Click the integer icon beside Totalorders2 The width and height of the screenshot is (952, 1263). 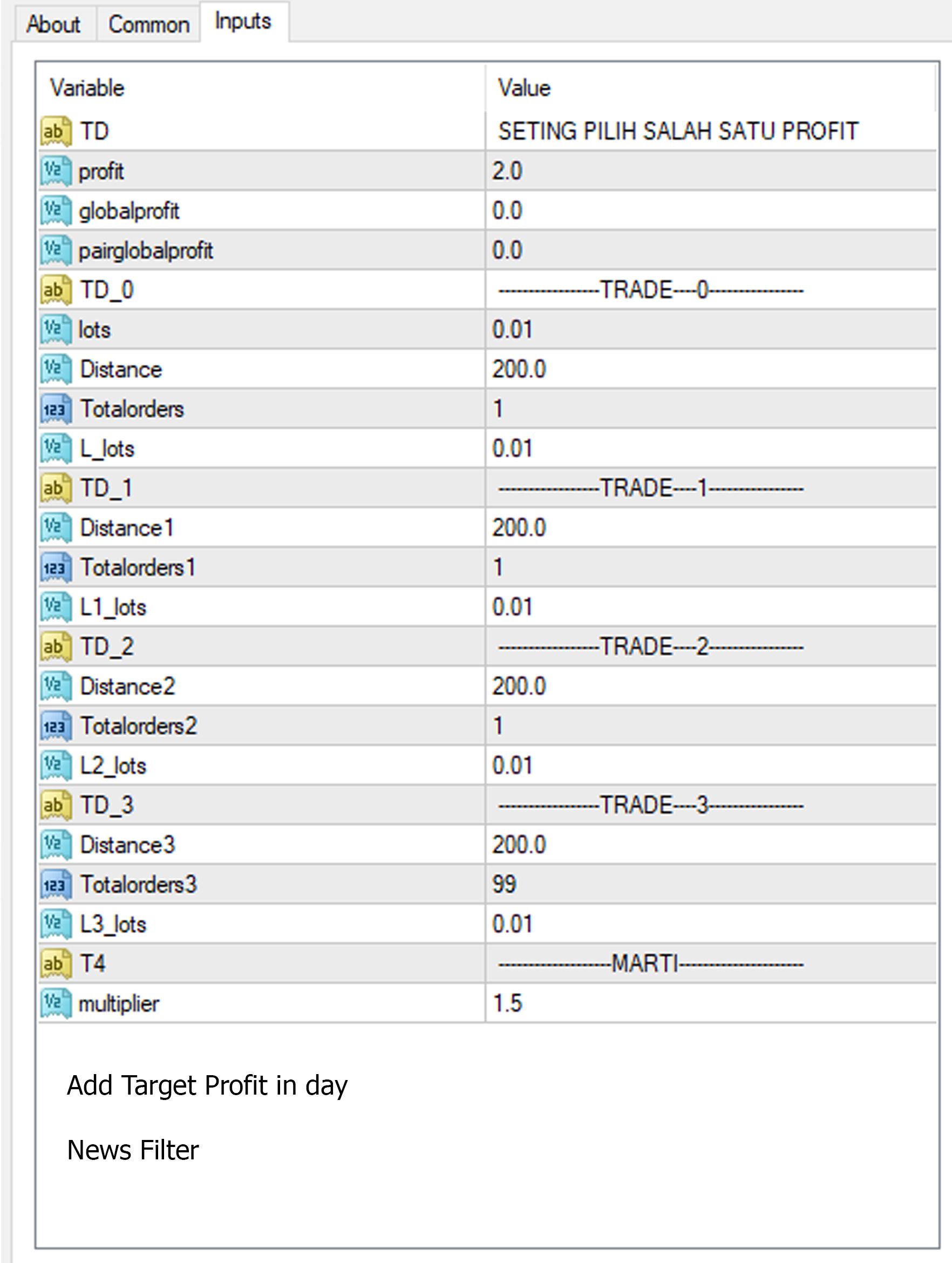point(56,726)
